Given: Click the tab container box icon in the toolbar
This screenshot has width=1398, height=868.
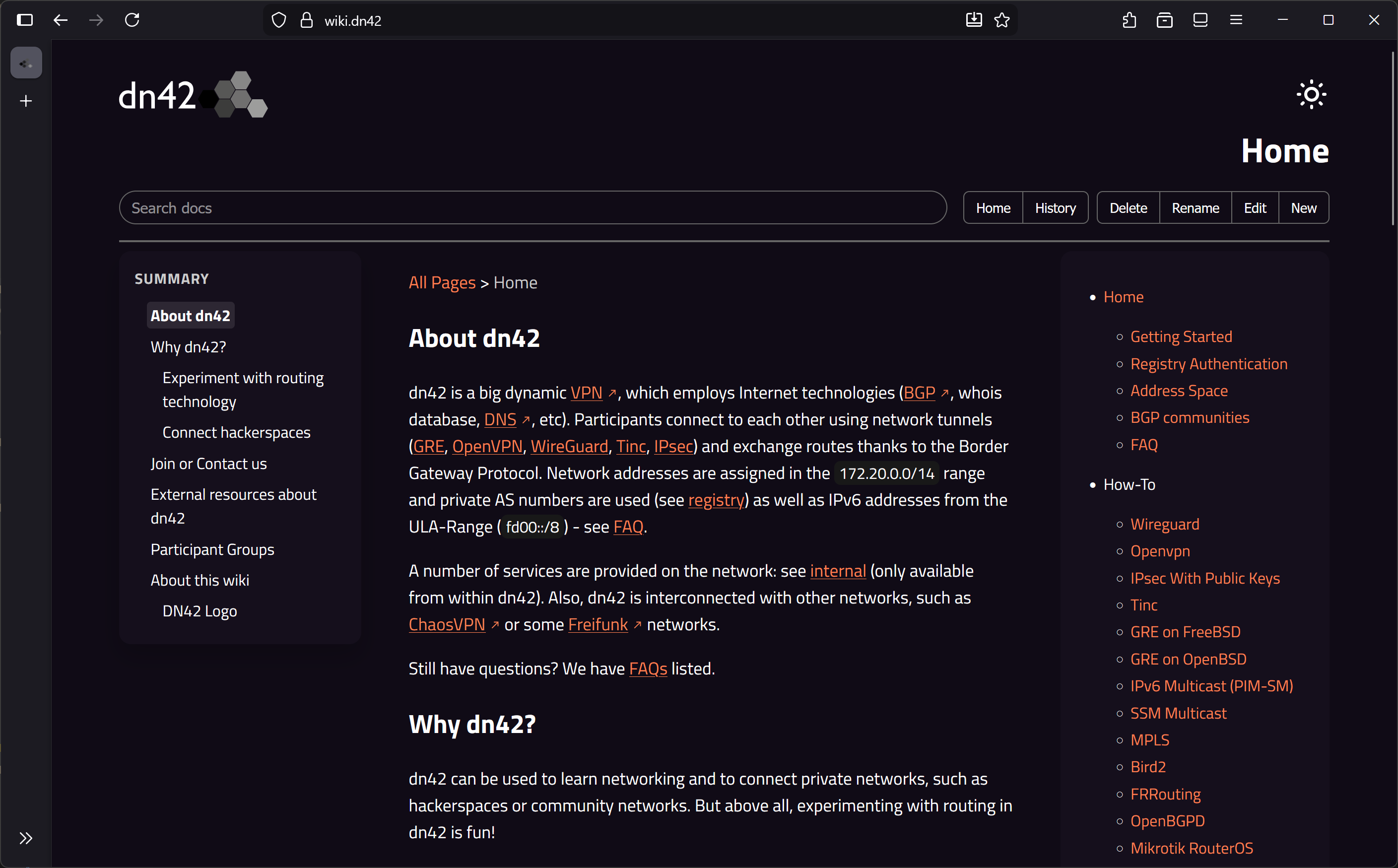Looking at the screenshot, I should point(1164,19).
